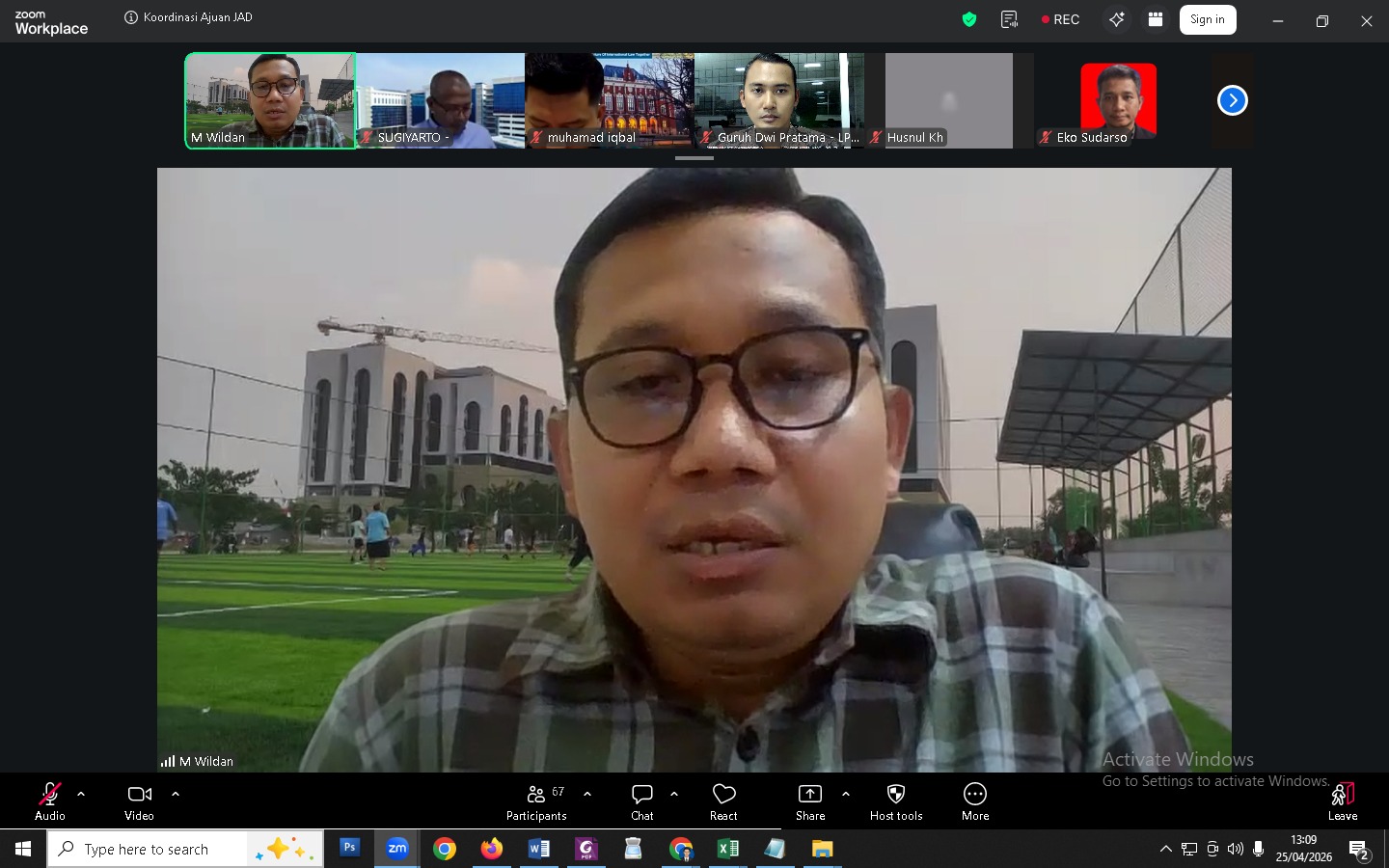Screen dimensions: 1389x868
Task: Show hidden system tray icons
Action: (x=1166, y=849)
